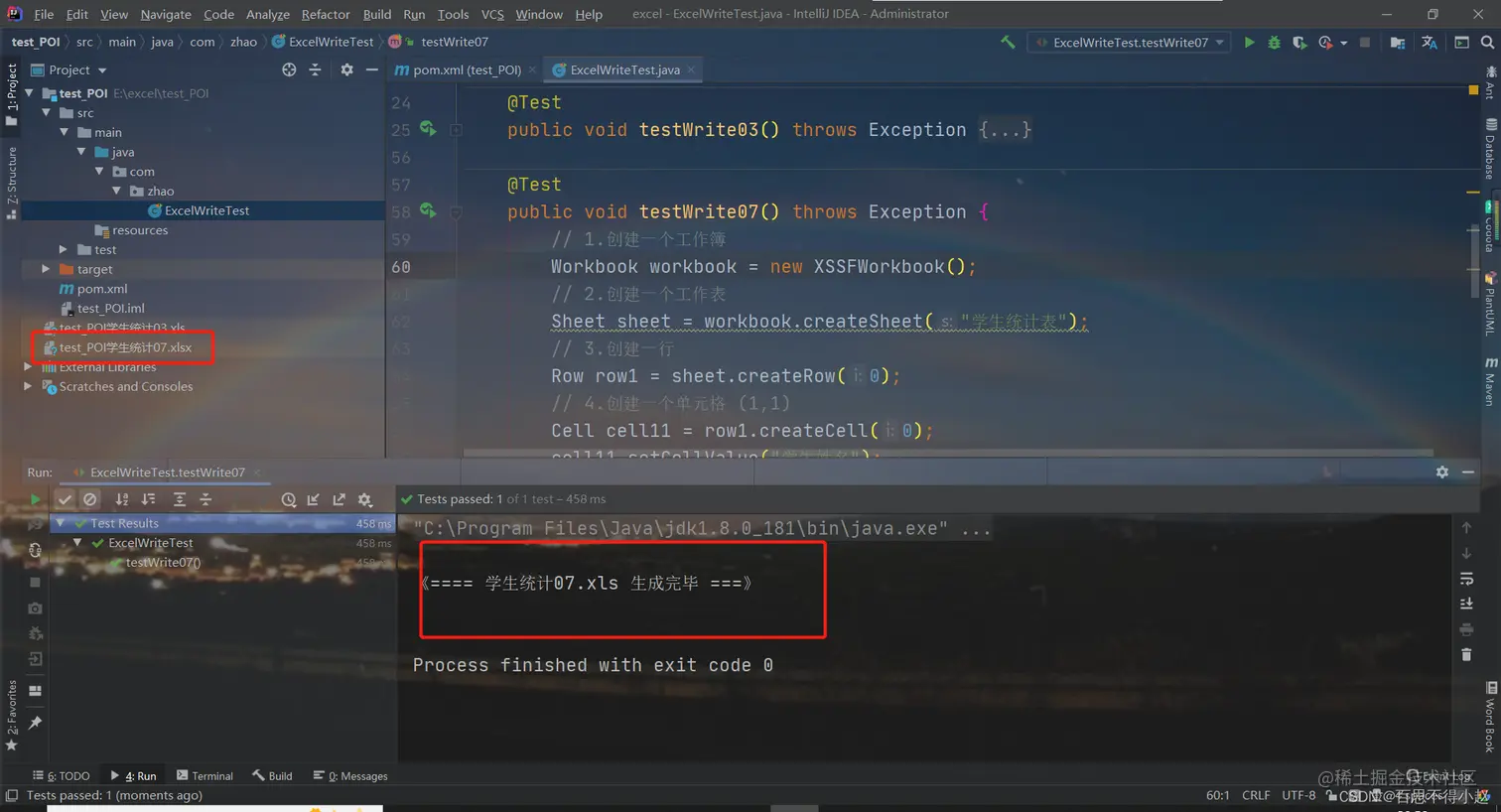Click the Build project hammer icon
Screen dimensions: 1501x812
[x=1008, y=43]
